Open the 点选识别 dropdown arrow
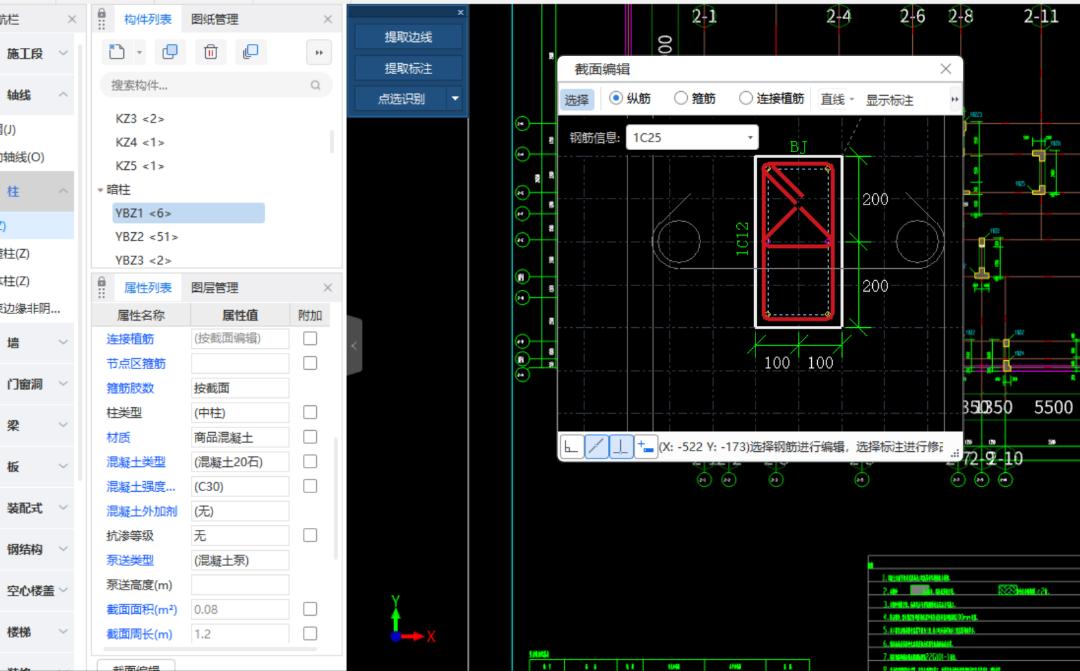The height and width of the screenshot is (671, 1080). point(455,99)
